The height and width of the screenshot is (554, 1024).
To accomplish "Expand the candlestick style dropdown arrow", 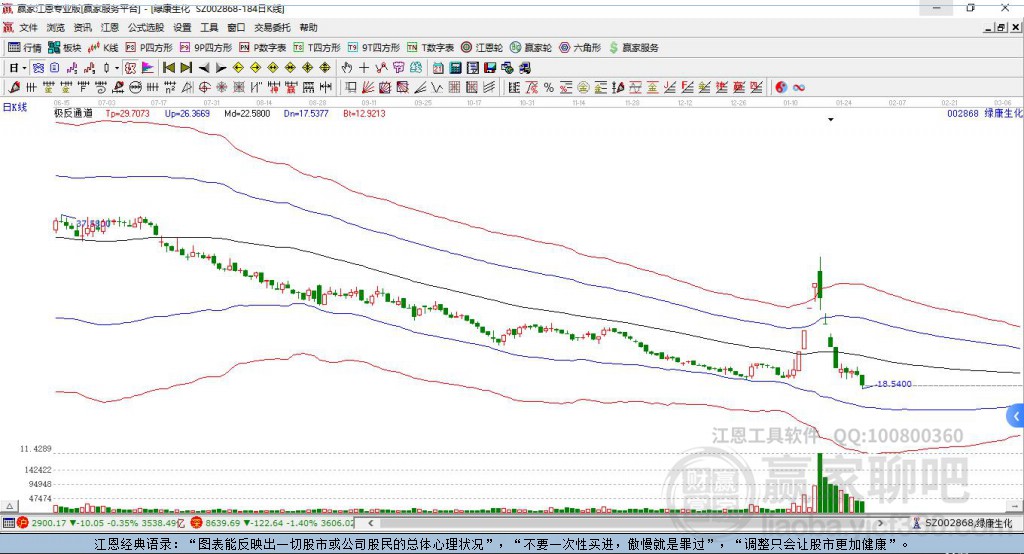I will click(117, 67).
